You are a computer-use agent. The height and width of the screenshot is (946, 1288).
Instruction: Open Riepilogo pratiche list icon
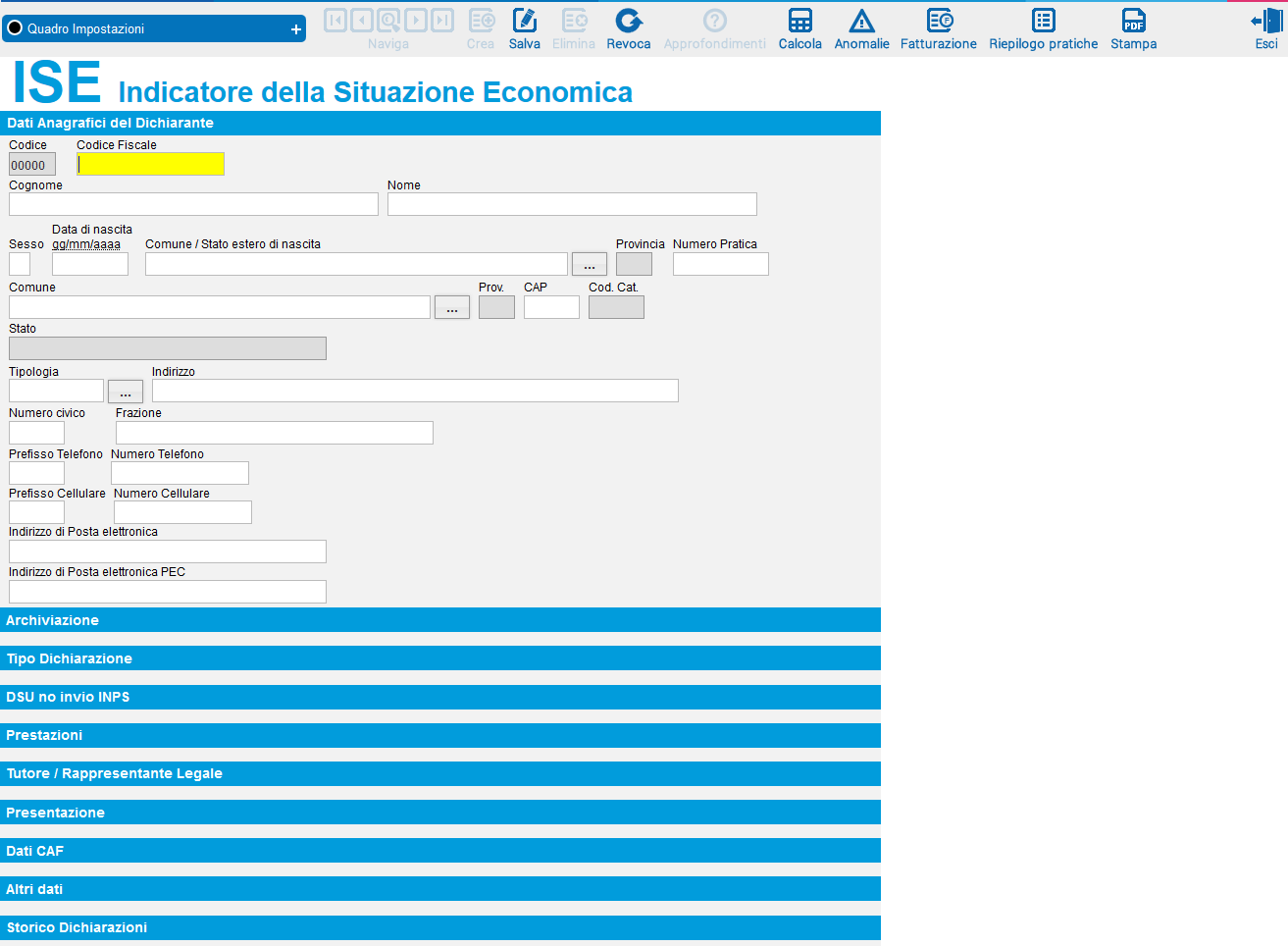tap(1044, 21)
